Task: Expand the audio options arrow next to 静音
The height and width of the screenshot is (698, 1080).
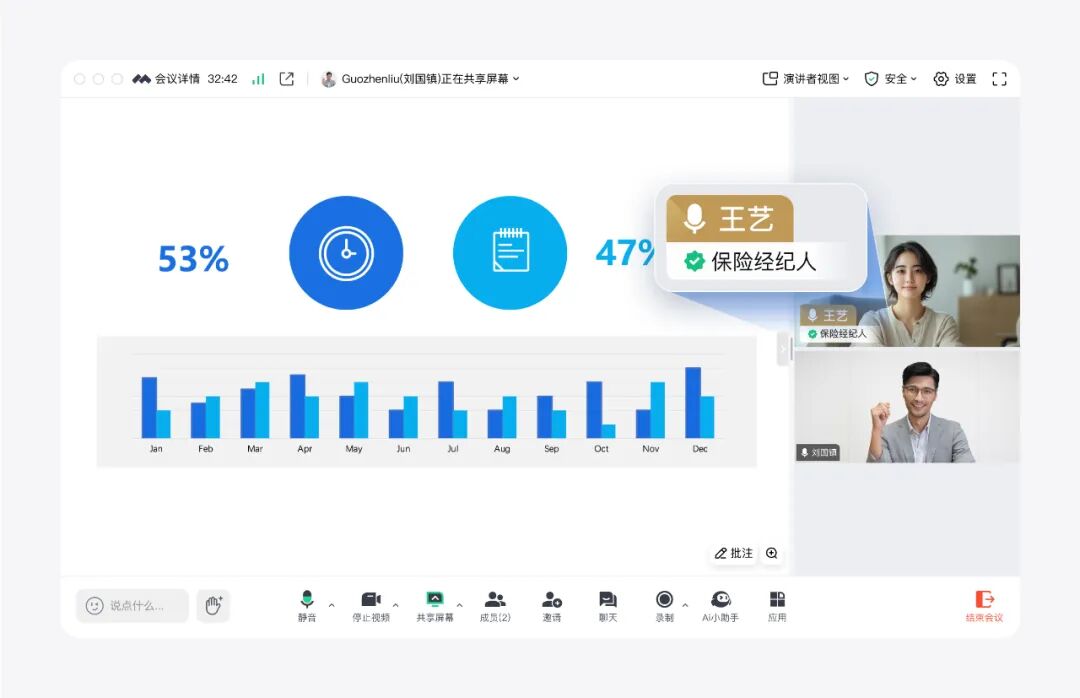Action: [332, 605]
